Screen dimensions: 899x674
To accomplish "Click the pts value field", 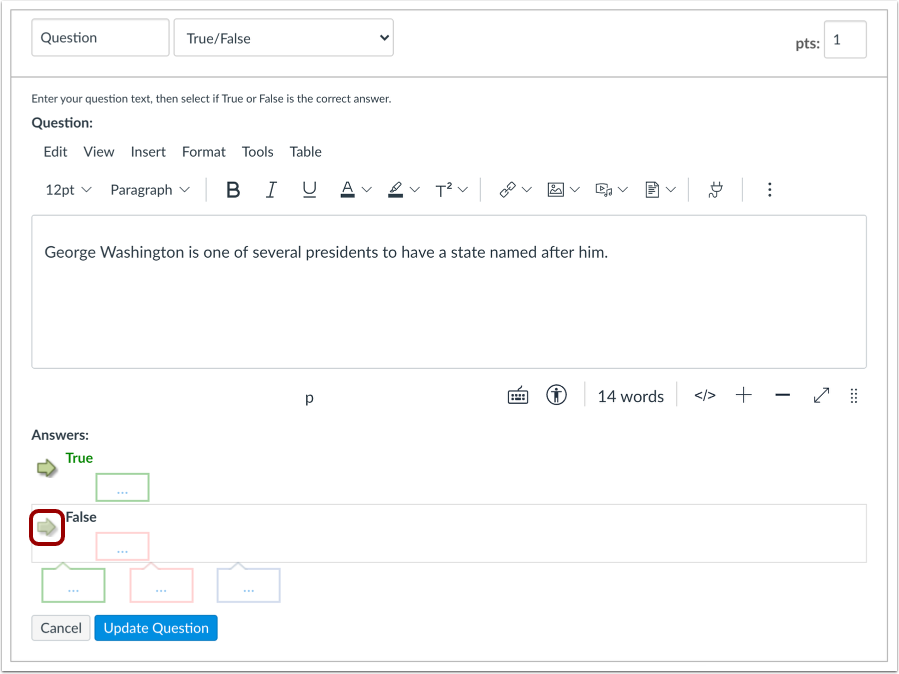I will click(845, 40).
